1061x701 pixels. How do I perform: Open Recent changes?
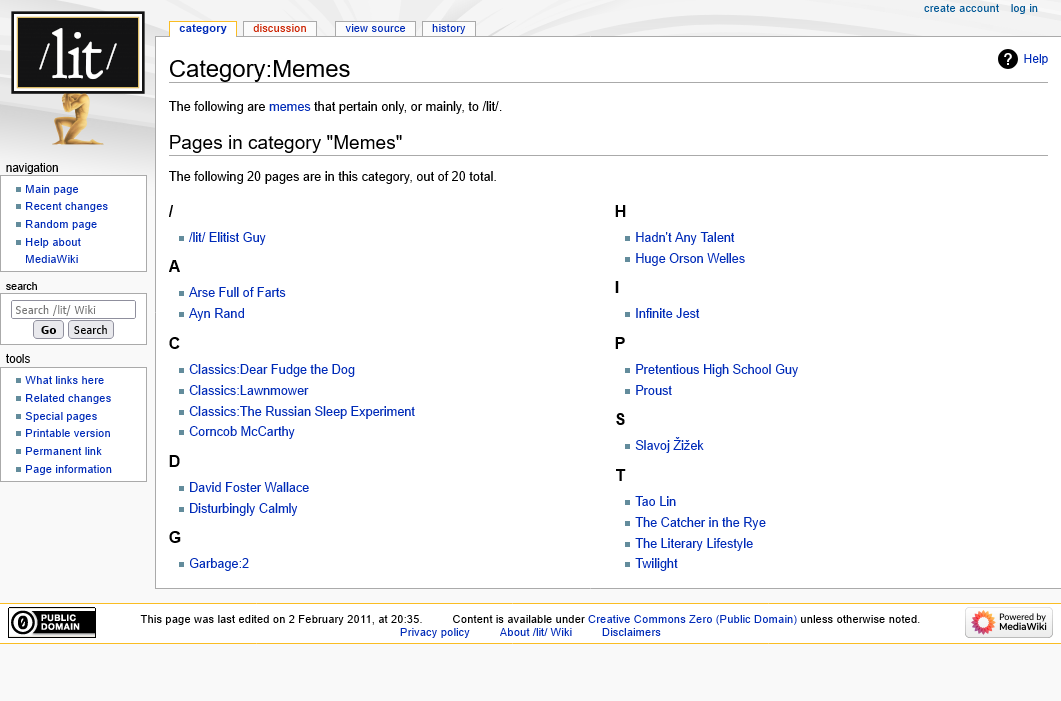coord(66,206)
